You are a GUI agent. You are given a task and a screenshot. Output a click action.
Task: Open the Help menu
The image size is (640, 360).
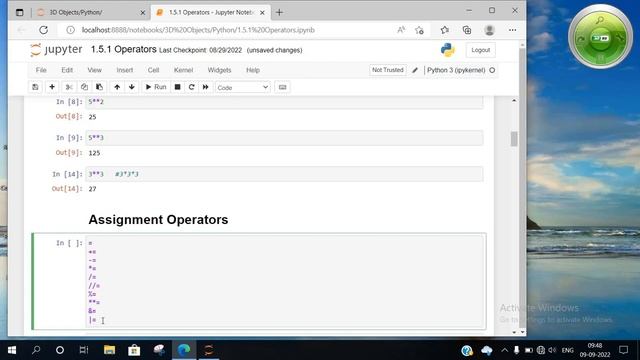click(253, 70)
